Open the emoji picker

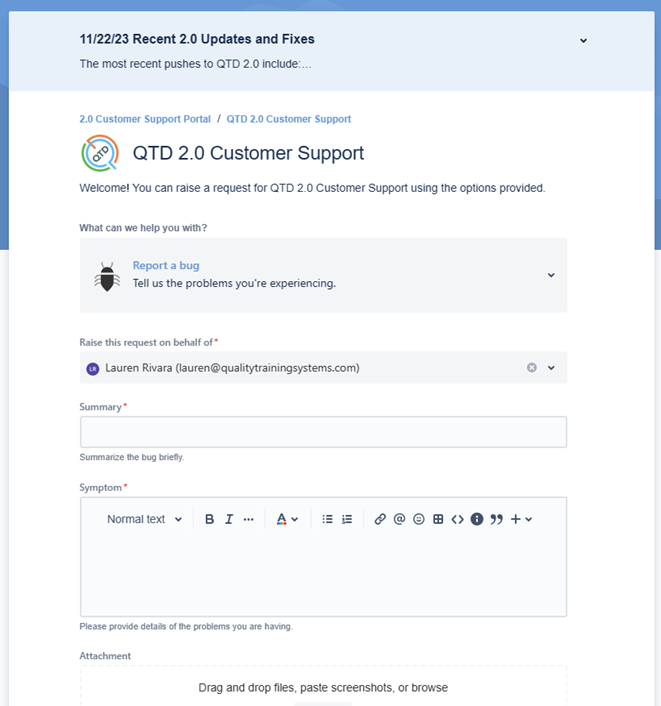pyautogui.click(x=419, y=519)
